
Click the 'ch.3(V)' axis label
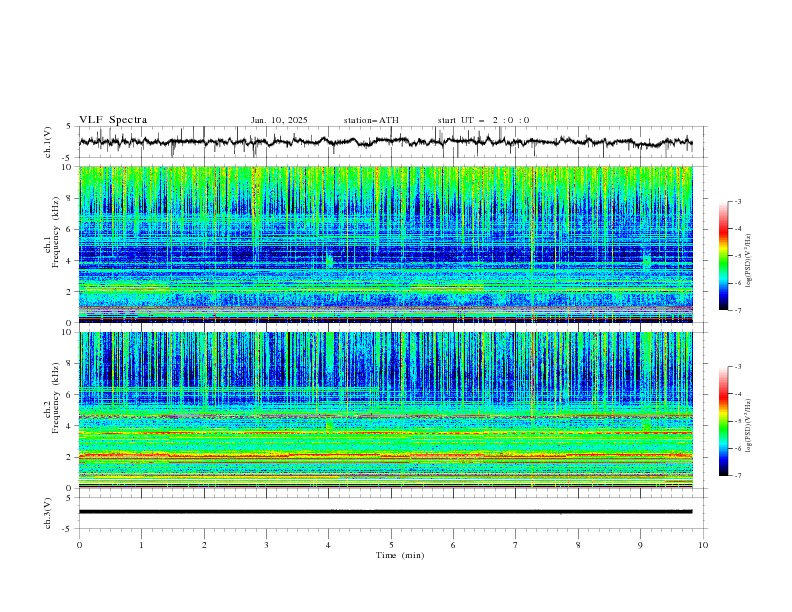pos(48,513)
